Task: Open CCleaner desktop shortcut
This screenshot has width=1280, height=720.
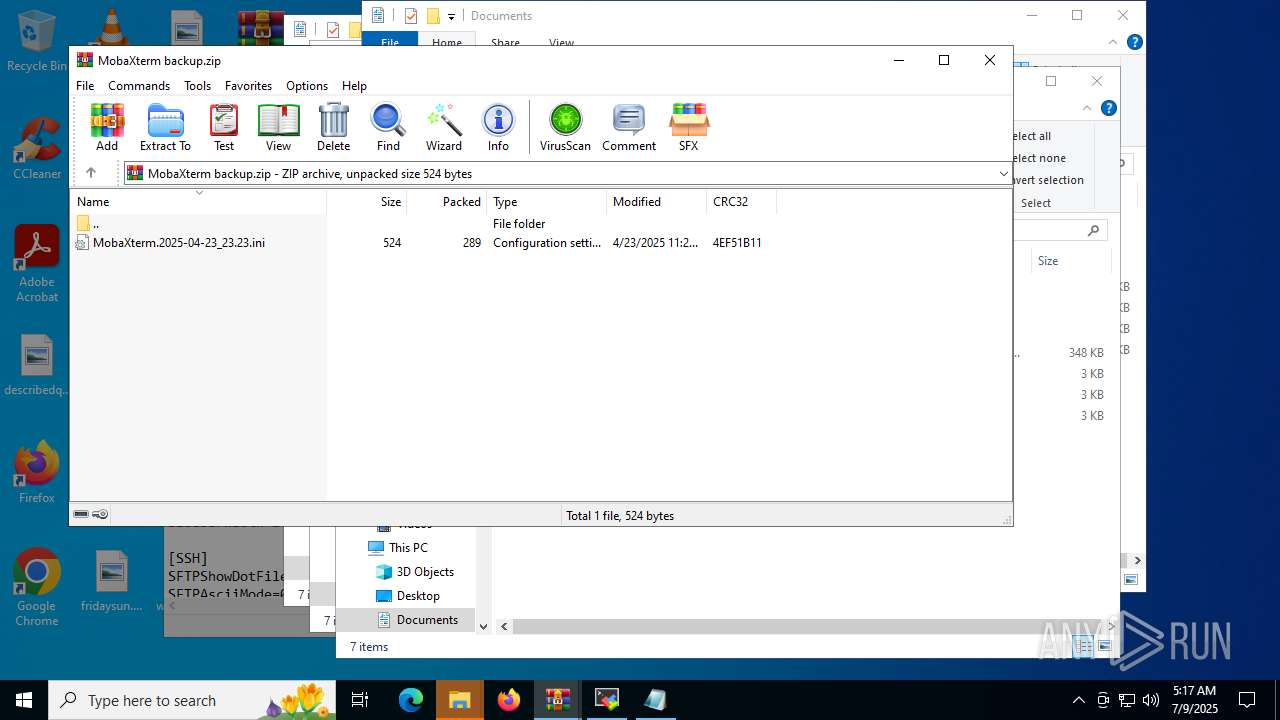Action: [37, 147]
